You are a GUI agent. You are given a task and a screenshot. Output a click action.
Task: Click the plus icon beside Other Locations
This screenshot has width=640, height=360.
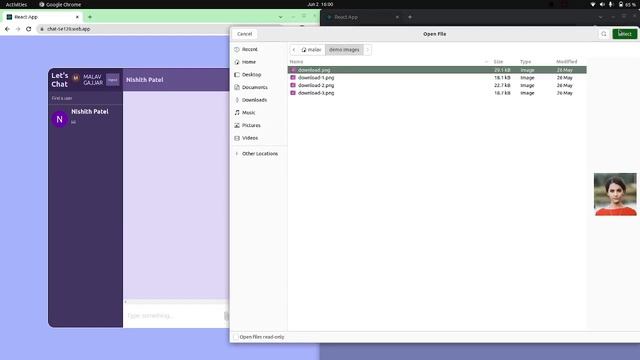237,153
